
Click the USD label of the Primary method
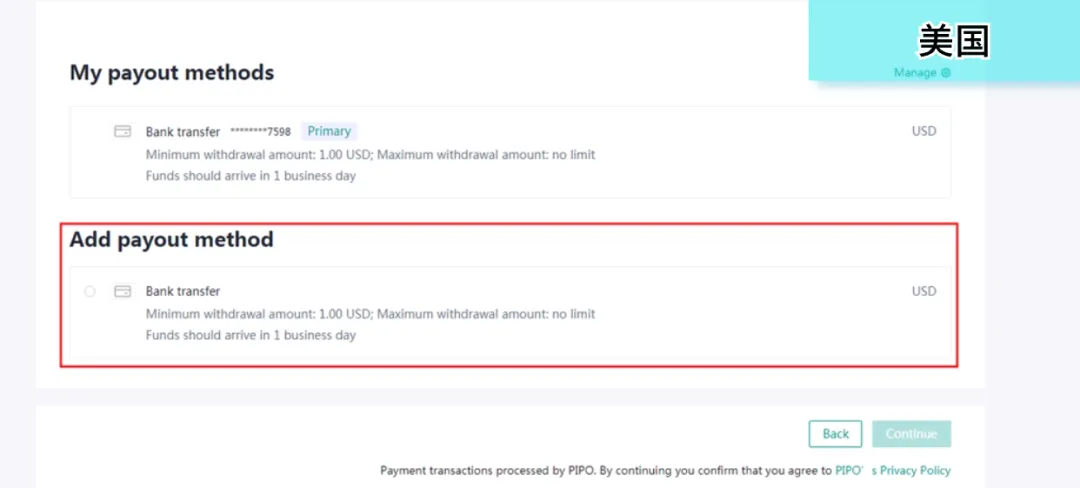pos(924,131)
